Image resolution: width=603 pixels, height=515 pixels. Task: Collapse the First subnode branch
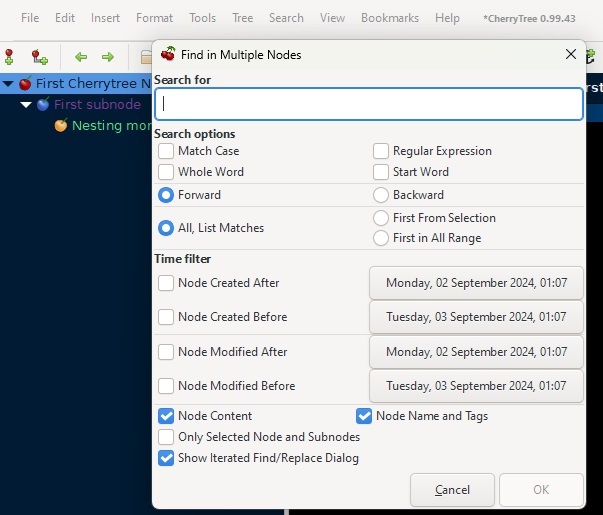point(26,105)
